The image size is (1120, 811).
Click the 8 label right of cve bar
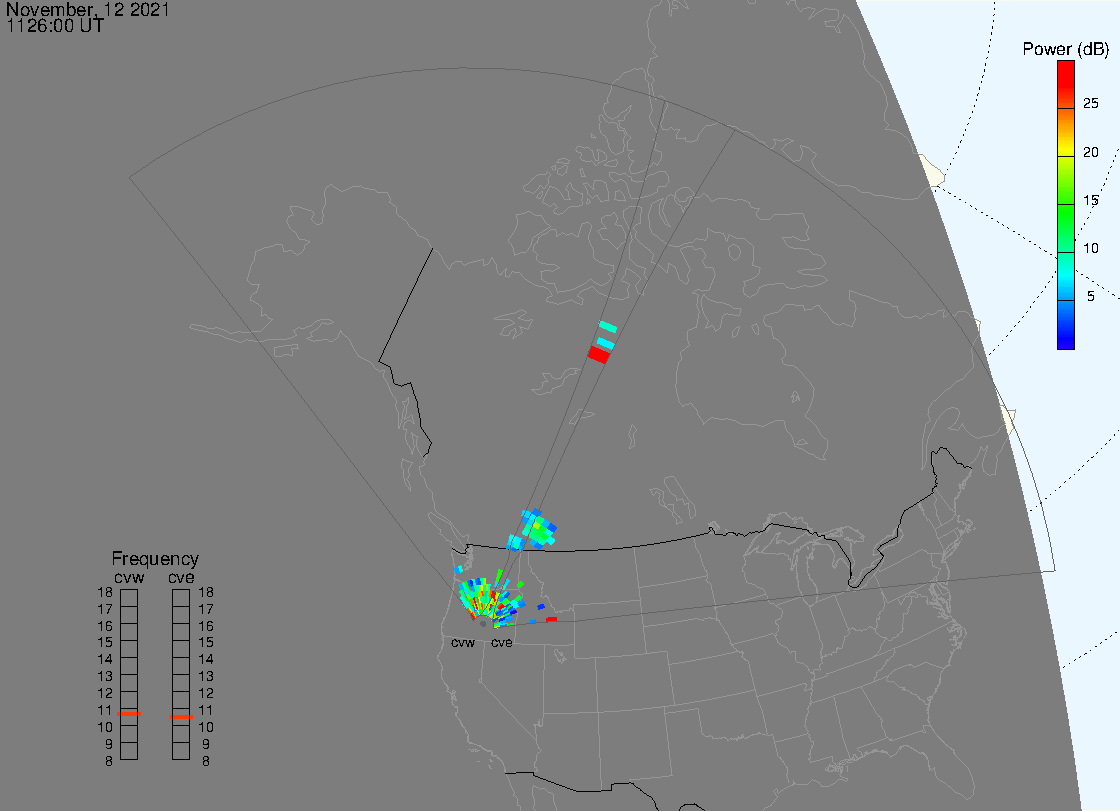[206, 762]
